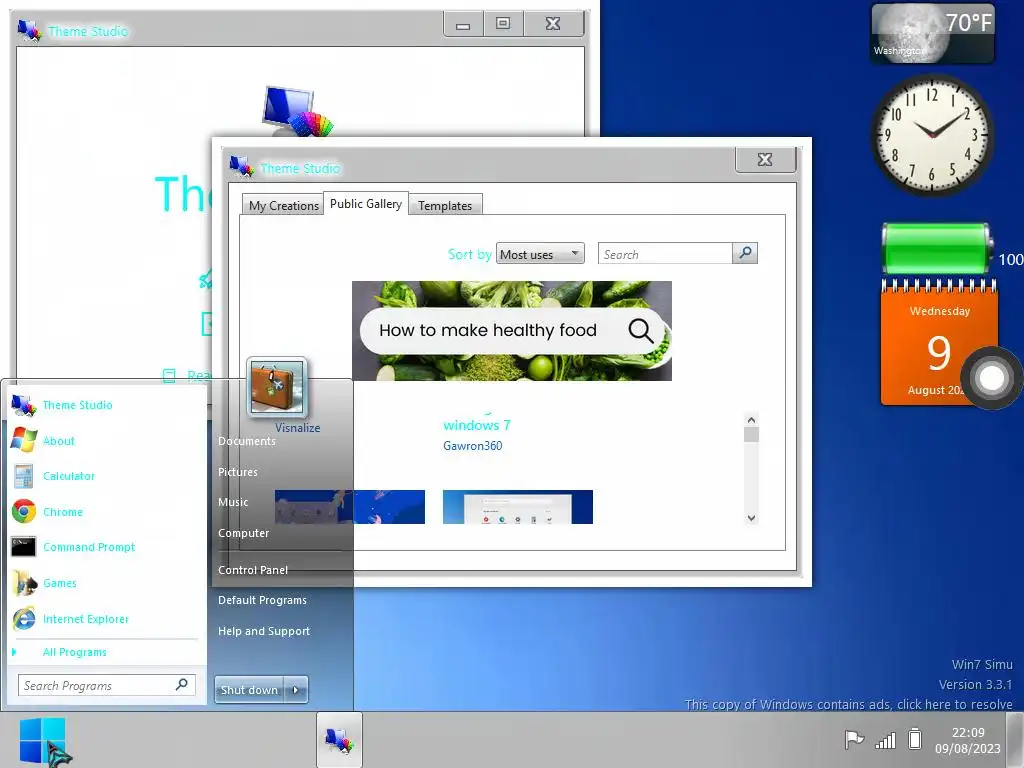Click the Shut down button

249,690
